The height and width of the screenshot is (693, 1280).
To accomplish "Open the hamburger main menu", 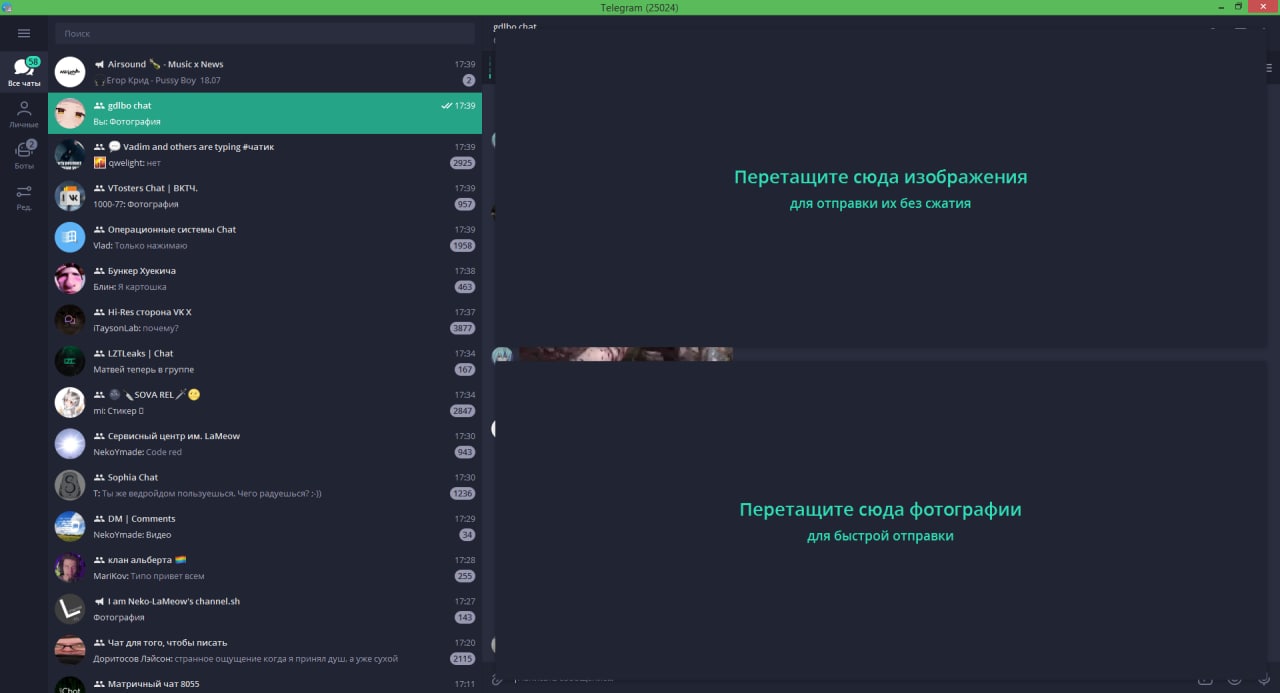I will (x=24, y=33).
